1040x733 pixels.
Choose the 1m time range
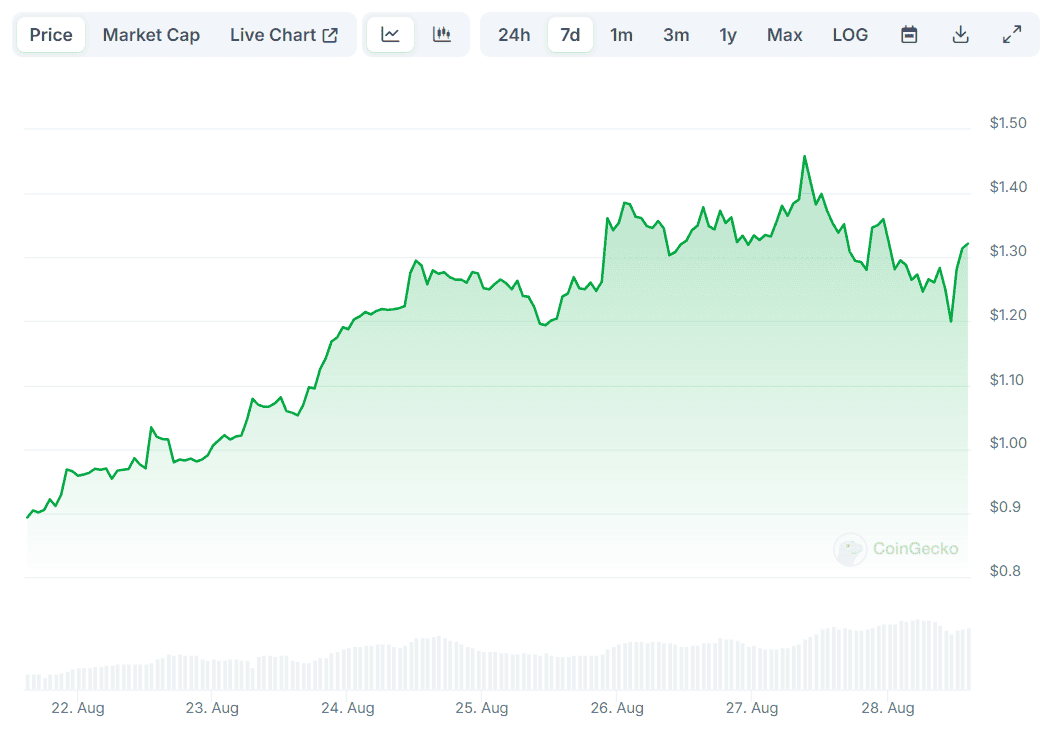621,35
